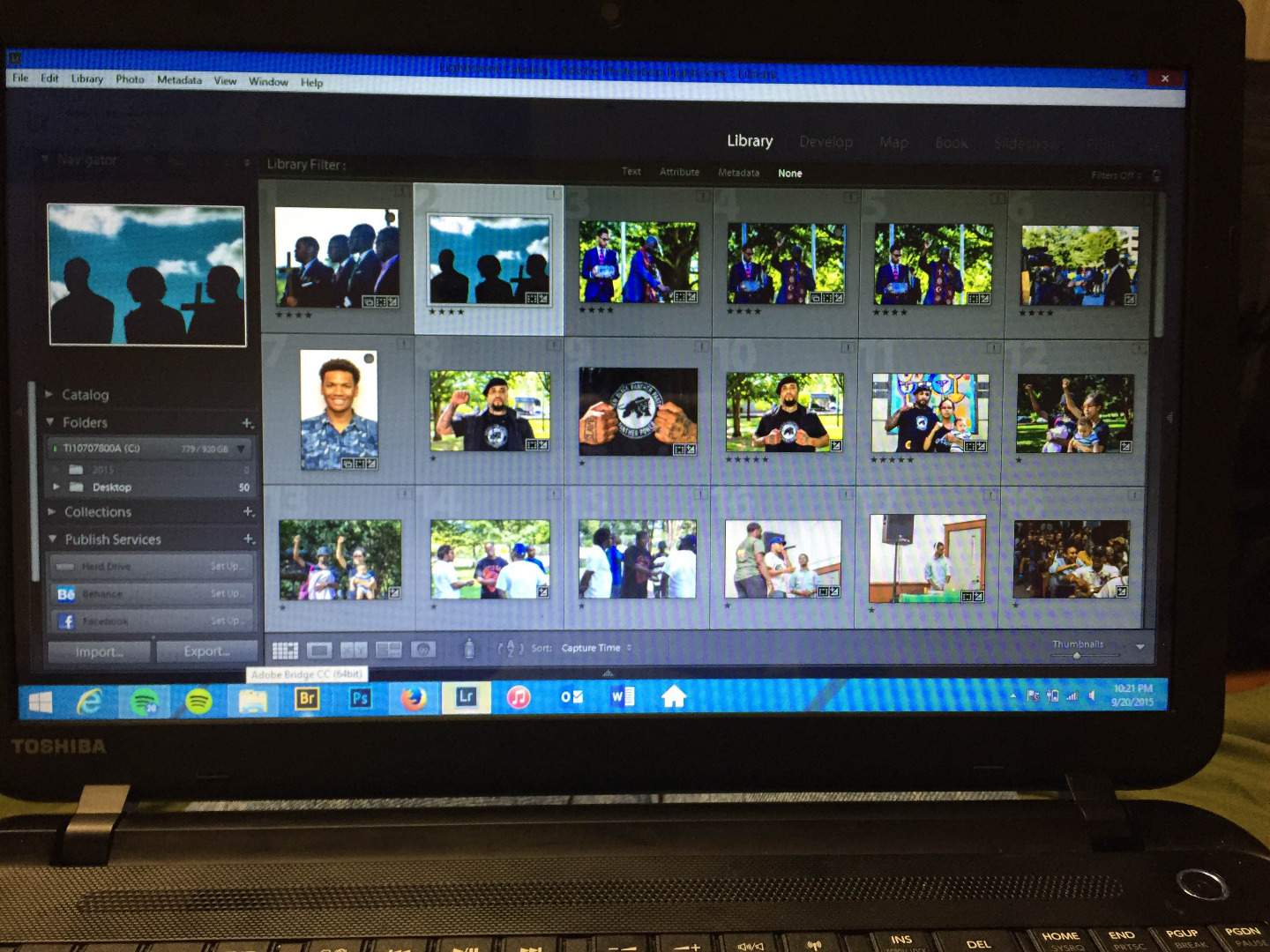Image resolution: width=1270 pixels, height=952 pixels.
Task: Expand the Desktop folder arrow
Action: (x=56, y=487)
